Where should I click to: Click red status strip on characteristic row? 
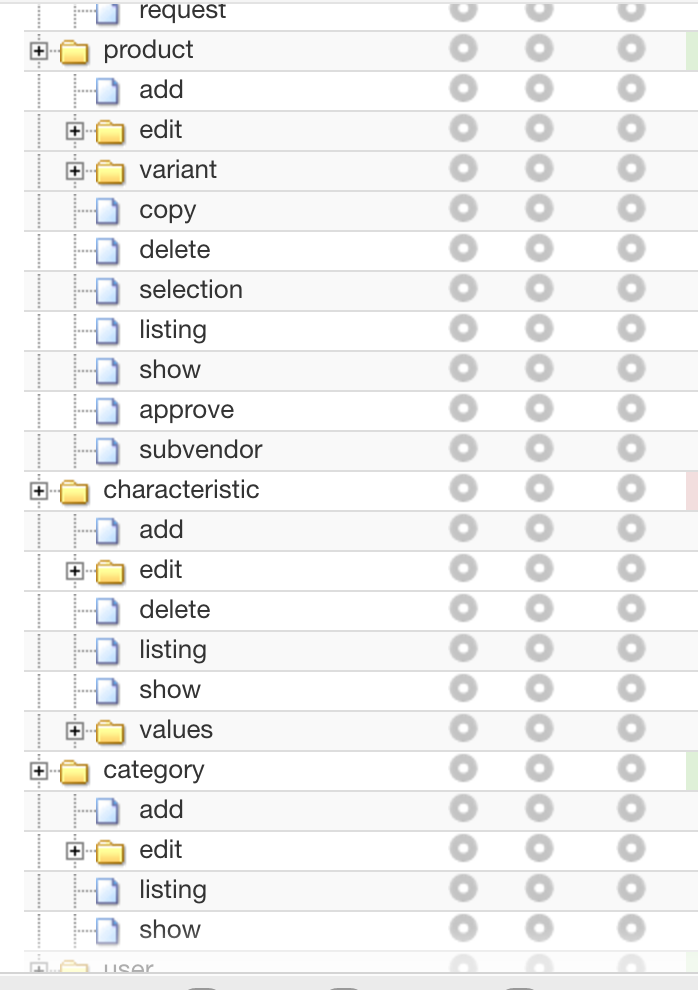(x=692, y=490)
